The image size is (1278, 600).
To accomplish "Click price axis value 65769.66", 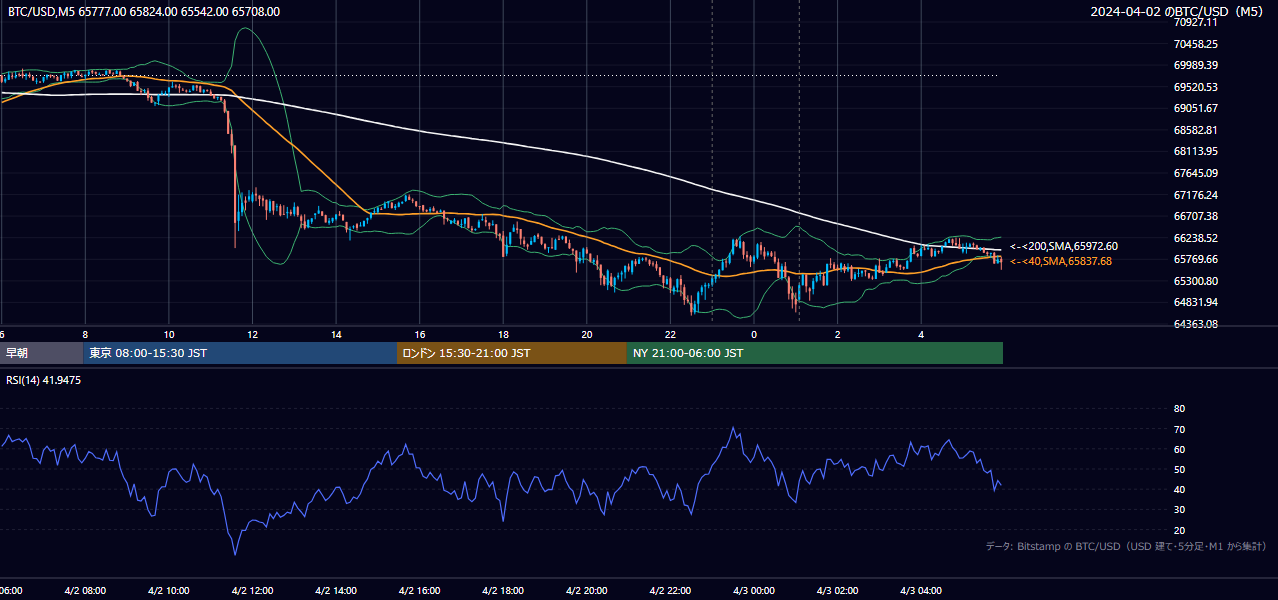I will 1195,259.
